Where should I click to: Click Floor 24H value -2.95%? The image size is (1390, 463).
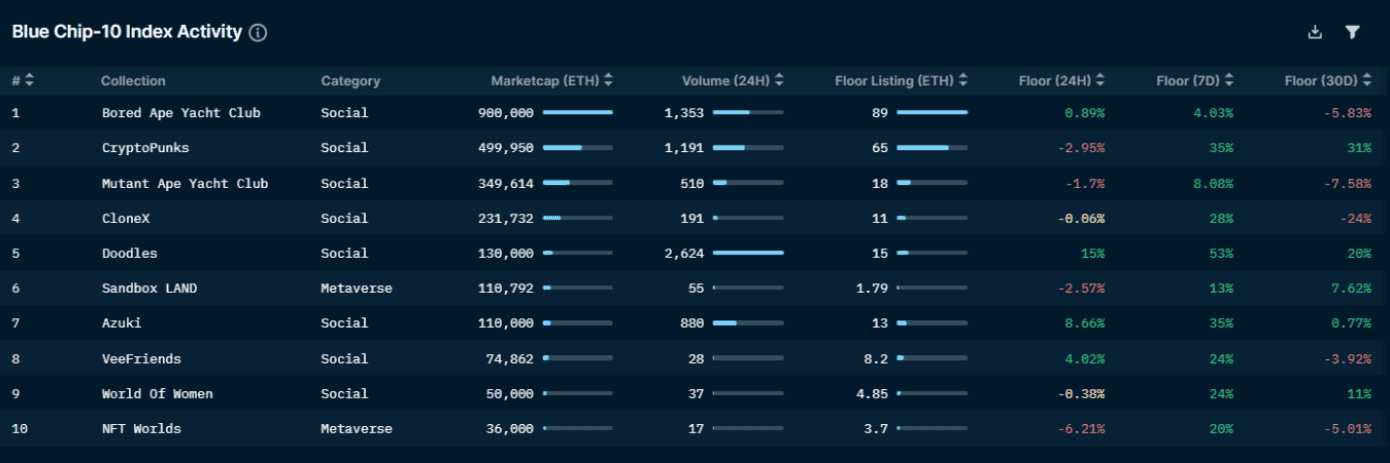click(1080, 148)
